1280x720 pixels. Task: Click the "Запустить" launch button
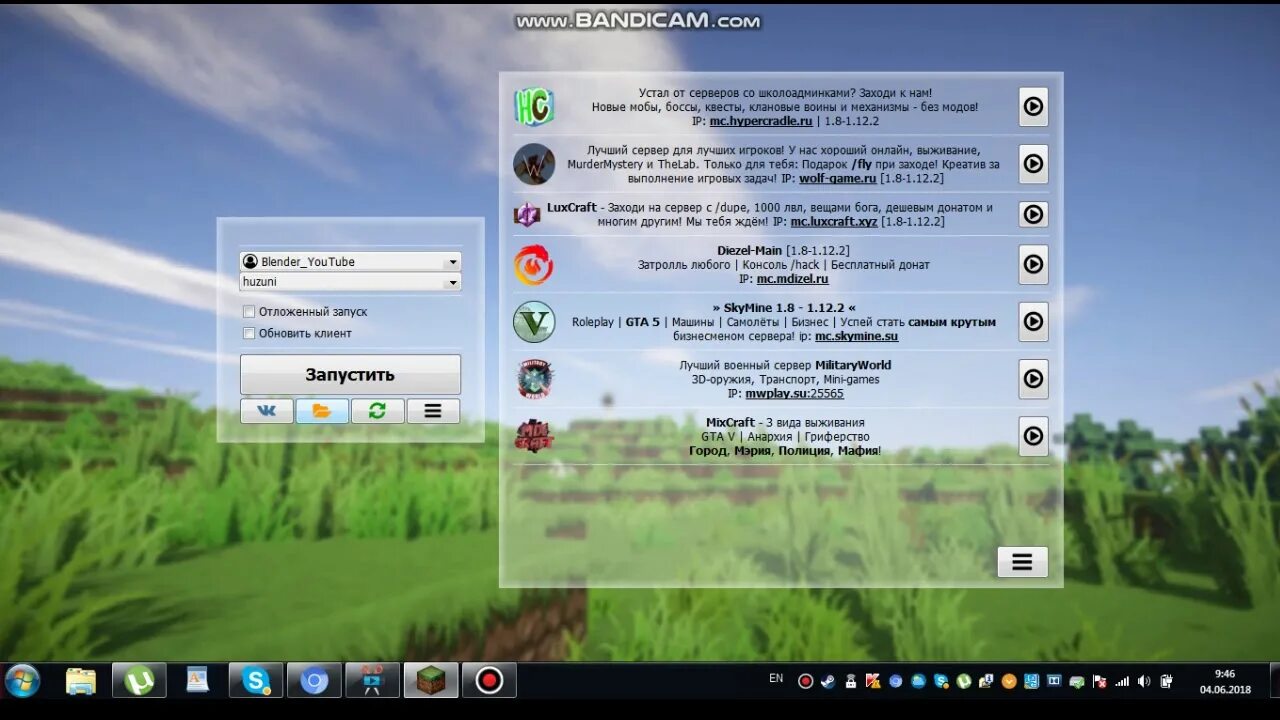click(x=350, y=375)
